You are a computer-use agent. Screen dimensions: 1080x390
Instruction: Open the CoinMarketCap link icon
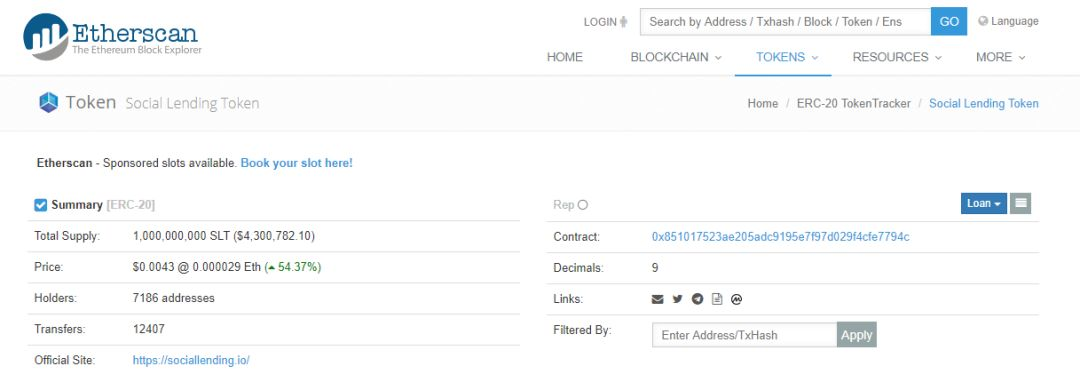(736, 299)
